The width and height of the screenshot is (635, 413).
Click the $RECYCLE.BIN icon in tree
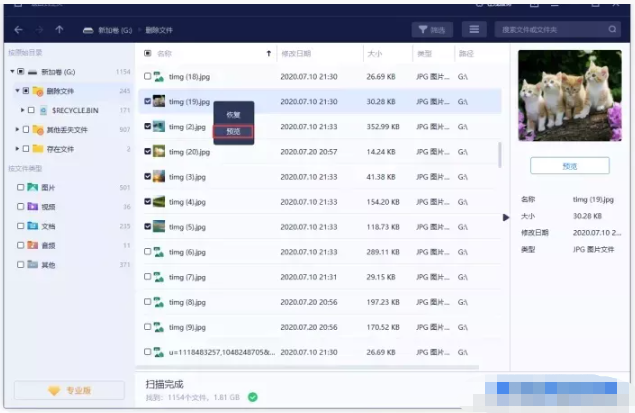[x=44, y=110]
